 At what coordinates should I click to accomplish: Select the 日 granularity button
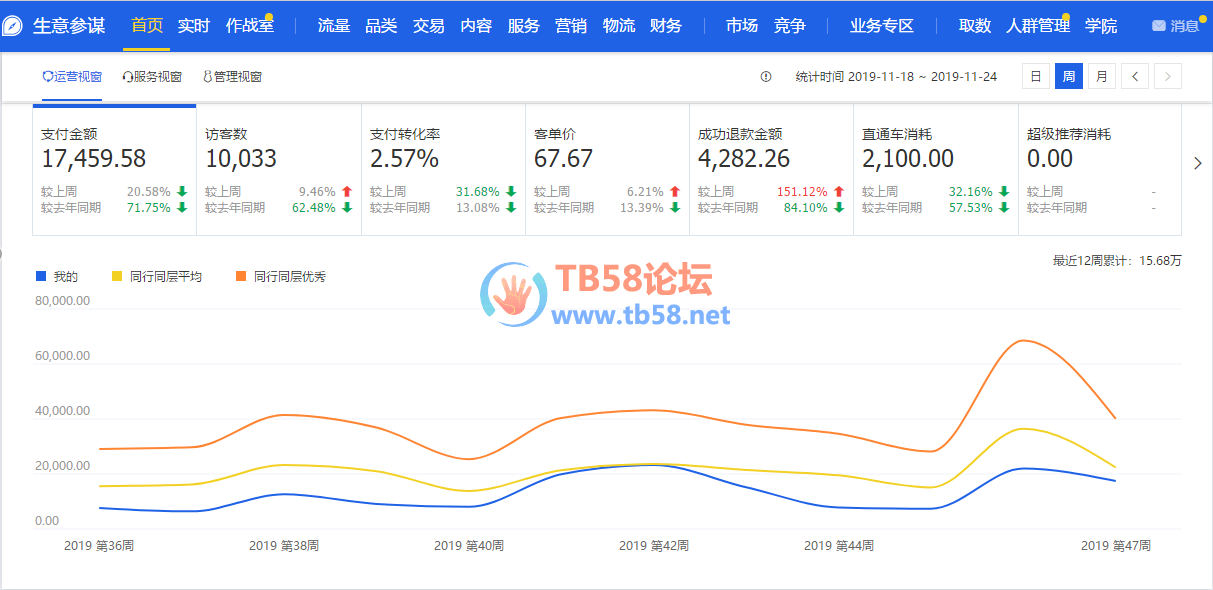click(1036, 76)
